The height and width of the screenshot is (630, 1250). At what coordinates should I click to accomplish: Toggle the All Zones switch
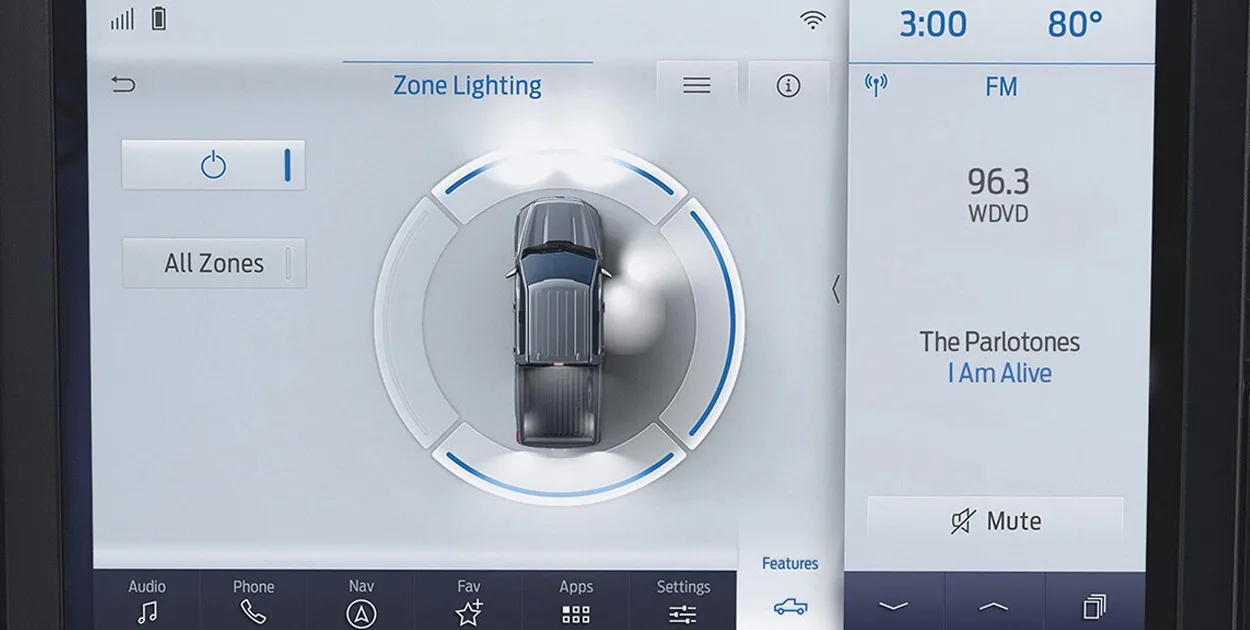pos(214,263)
